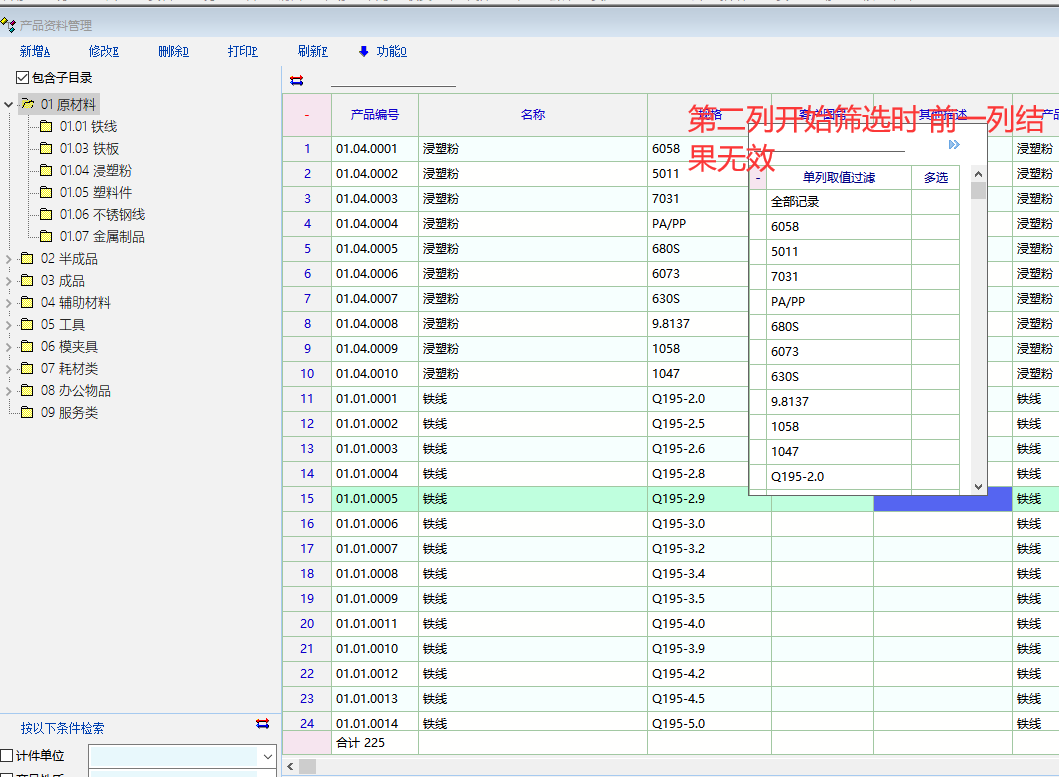This screenshot has height=777, width=1059.
Task: Click the swap icon beside 按以下条件检索
Action: [262, 723]
